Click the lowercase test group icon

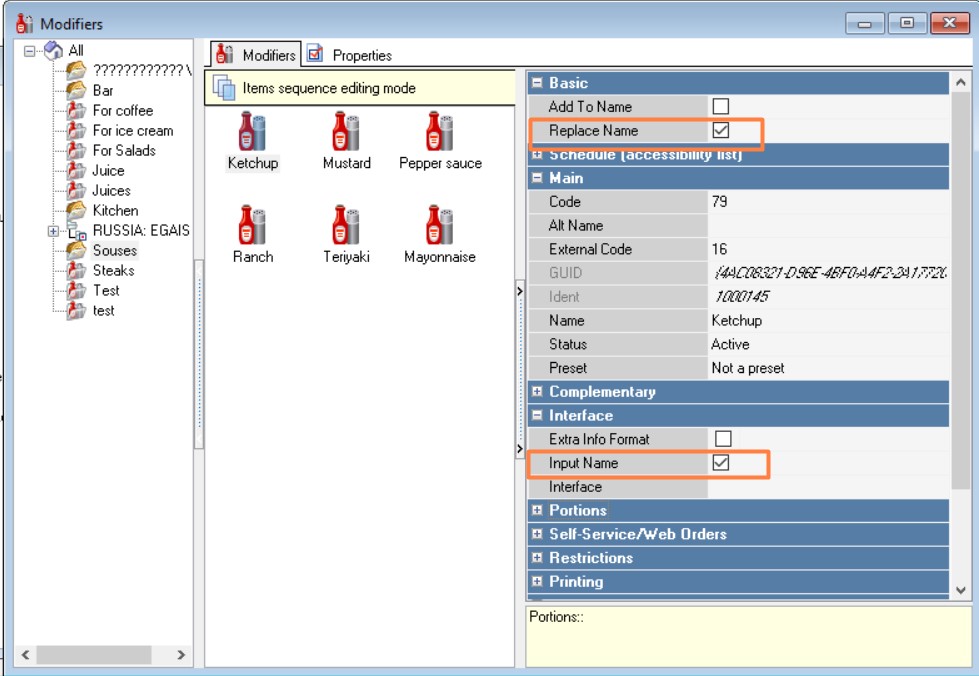[x=76, y=310]
